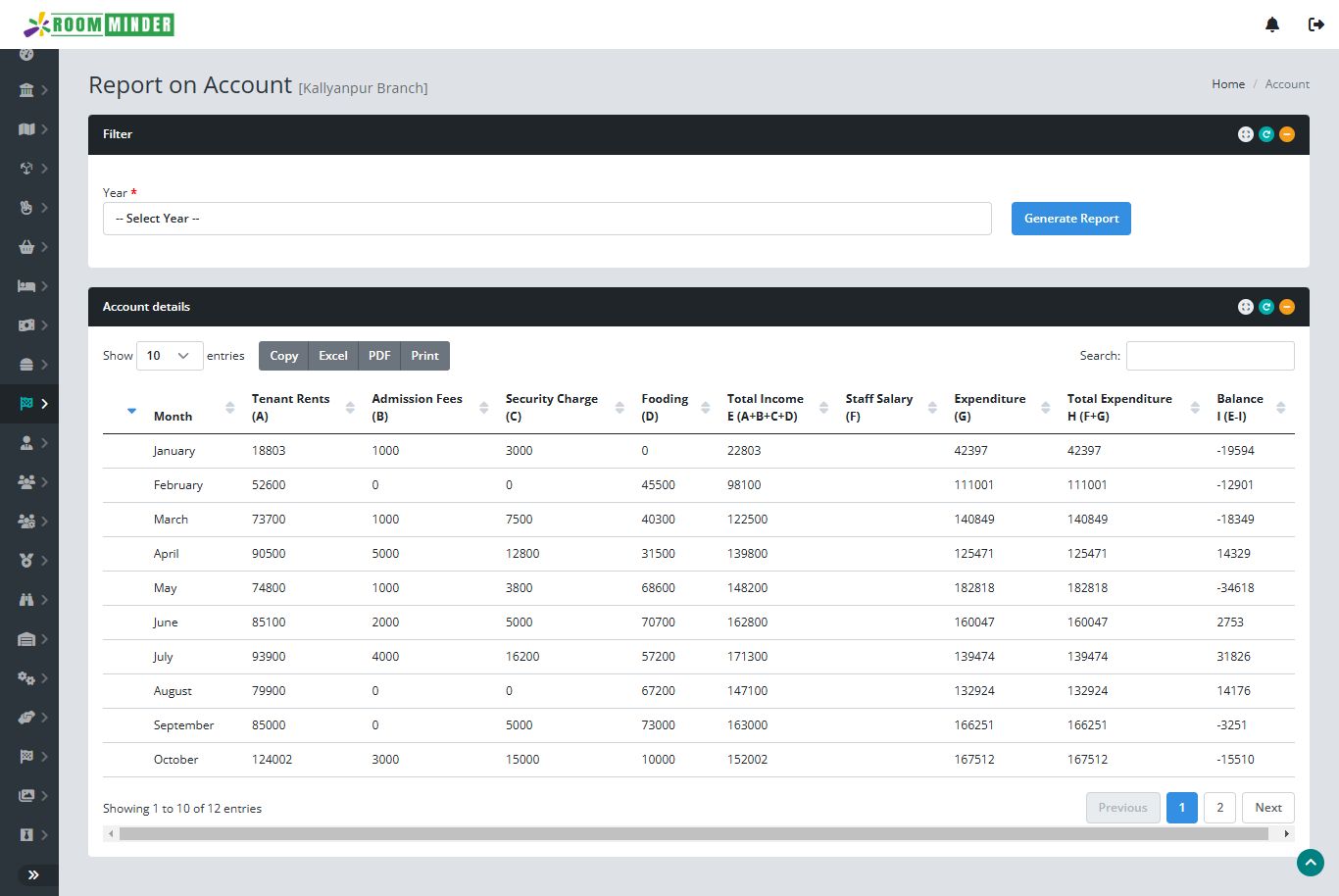Collapse the Account details panel
1339x896 pixels.
(1287, 307)
